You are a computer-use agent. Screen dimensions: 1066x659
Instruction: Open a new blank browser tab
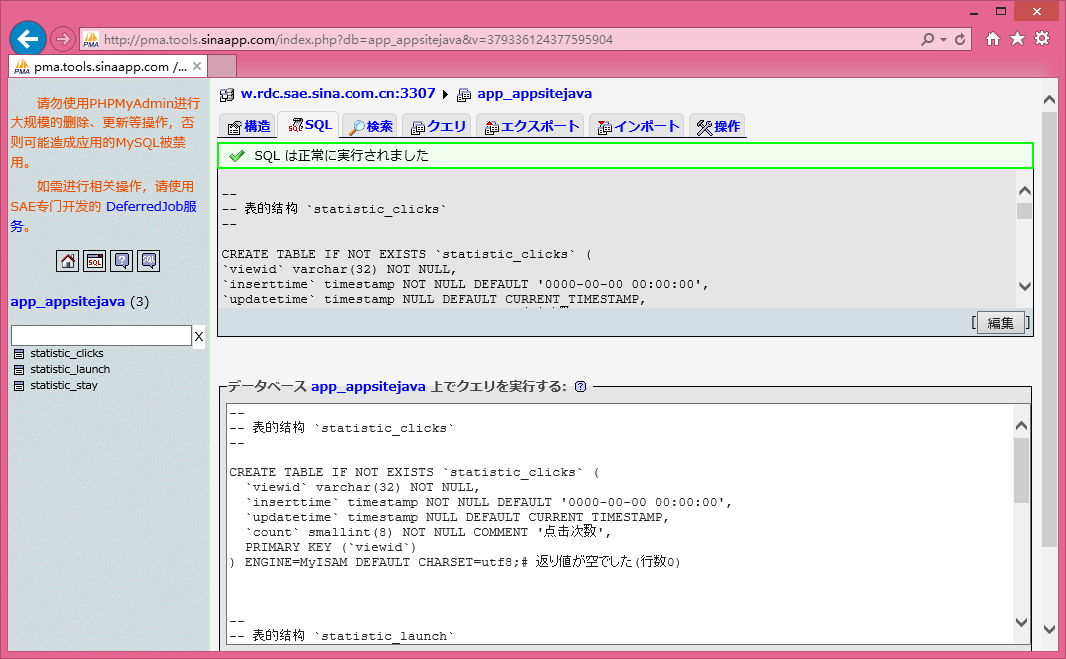[x=222, y=66]
